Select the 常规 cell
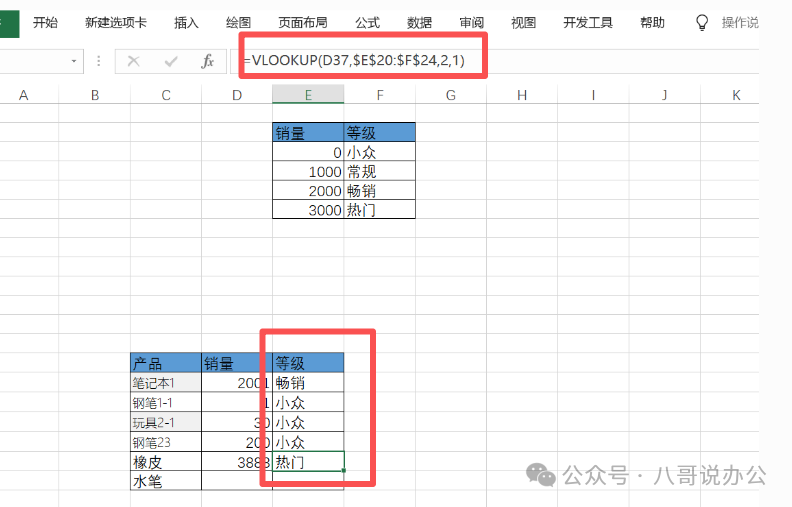The image size is (792, 507). [x=380, y=171]
